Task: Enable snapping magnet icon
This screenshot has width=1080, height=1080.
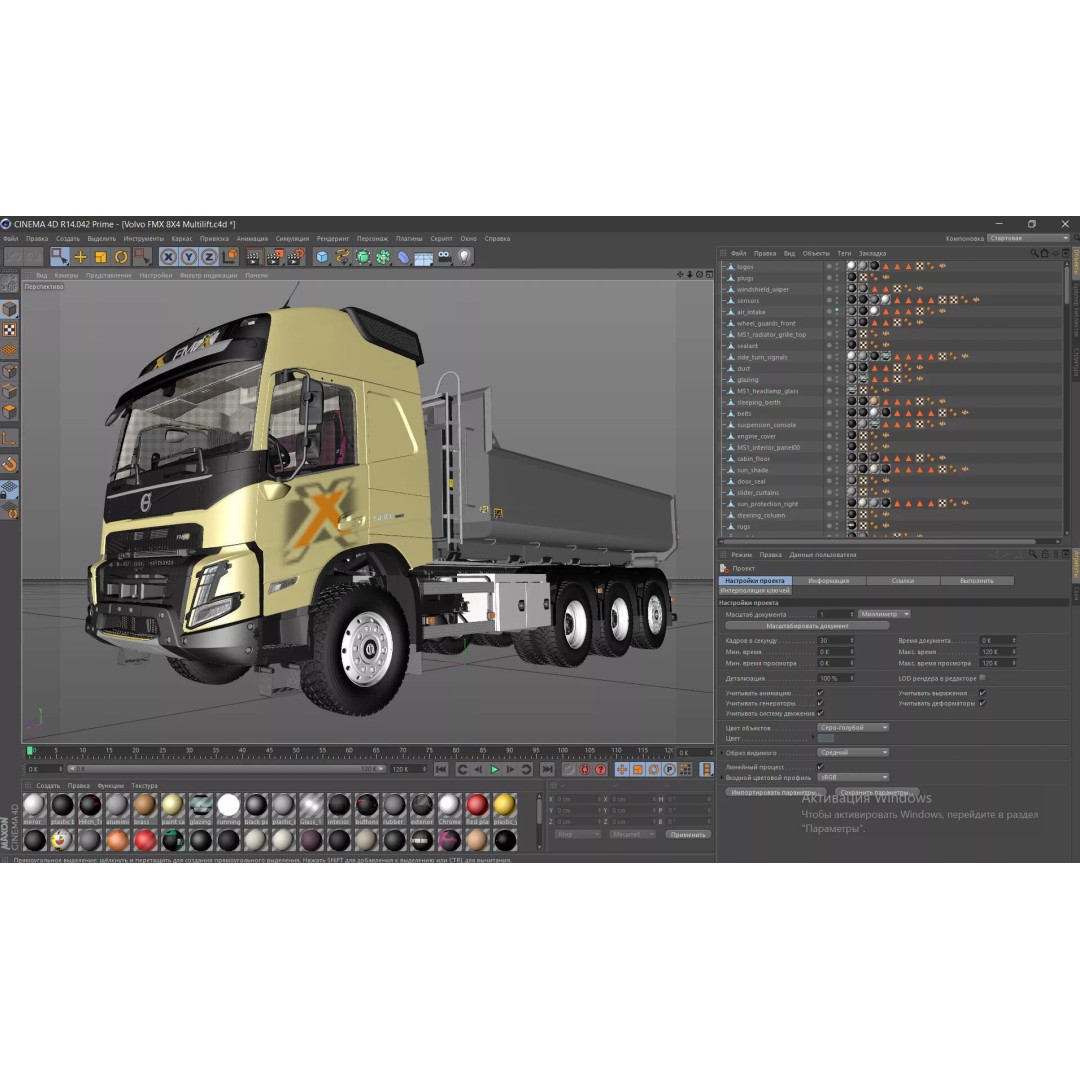Action: [9, 464]
